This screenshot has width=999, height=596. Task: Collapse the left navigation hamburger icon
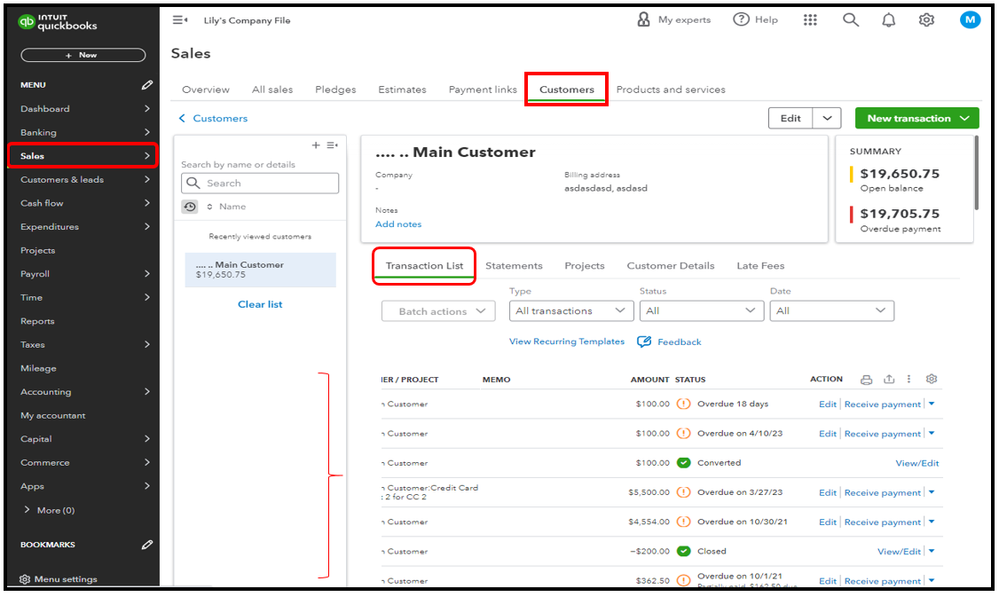pyautogui.click(x=180, y=20)
